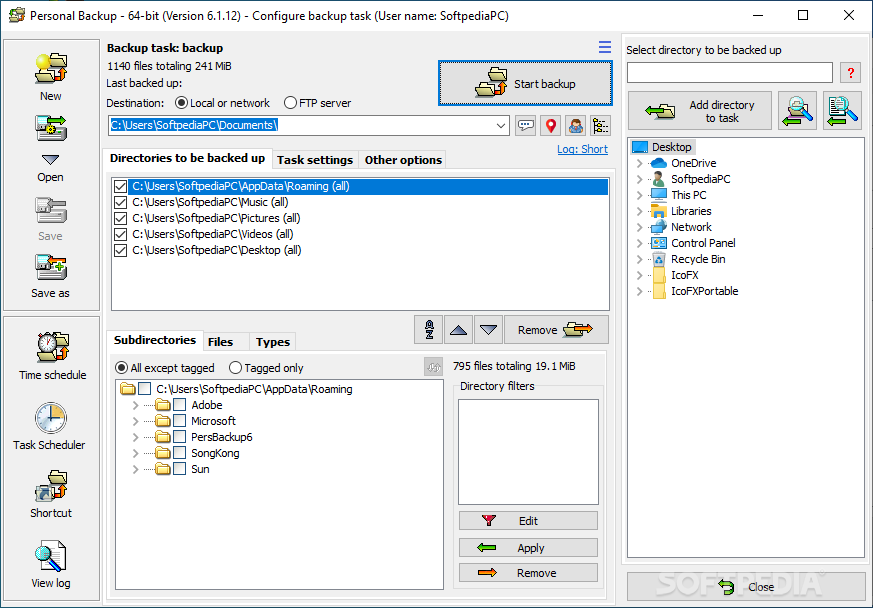Open a backup task with Open icon
Screen dimensions: 873x610
click(x=51, y=129)
